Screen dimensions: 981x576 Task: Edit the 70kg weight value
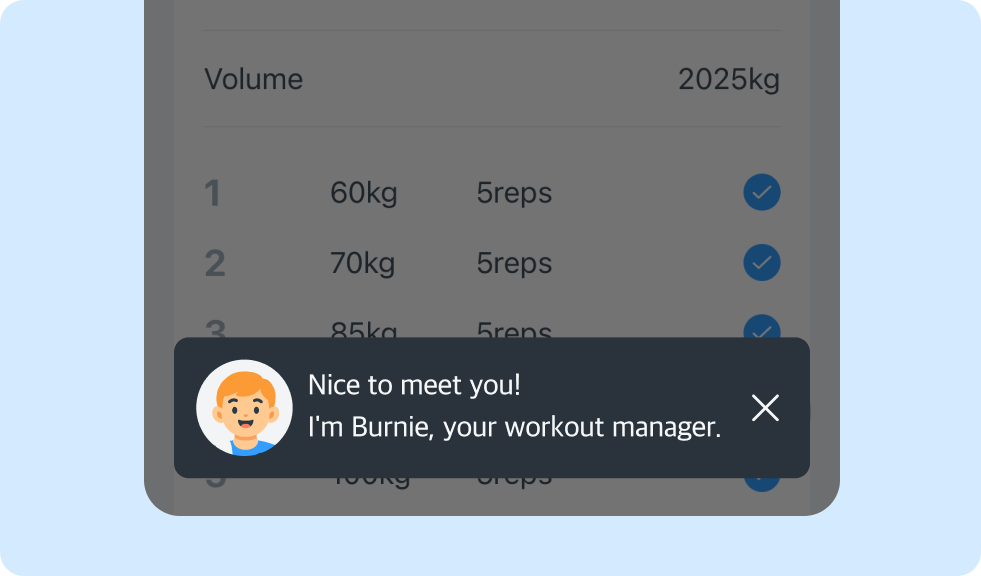[x=363, y=263]
